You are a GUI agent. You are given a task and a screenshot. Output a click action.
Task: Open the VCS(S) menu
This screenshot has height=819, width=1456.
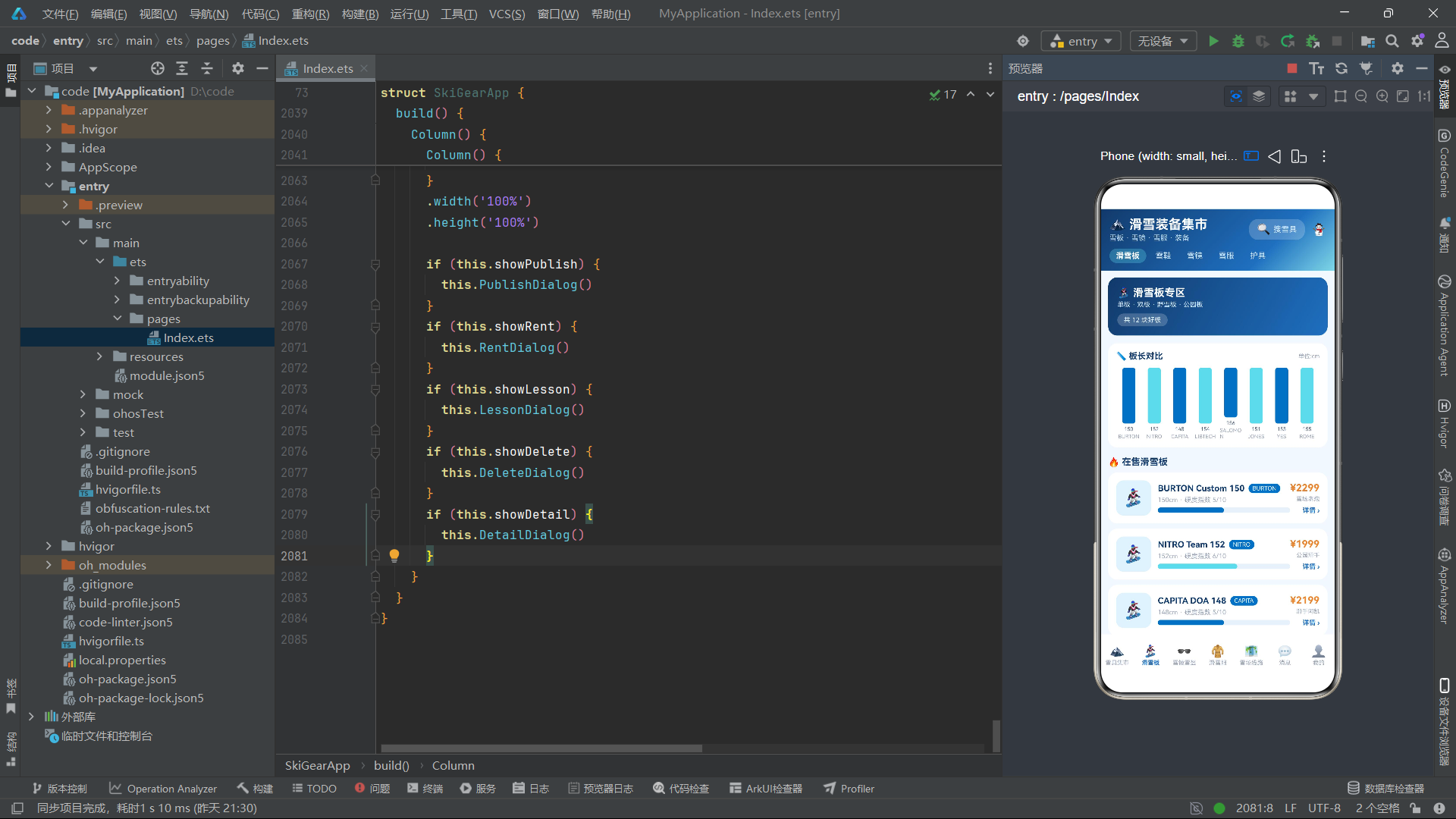[x=507, y=14]
